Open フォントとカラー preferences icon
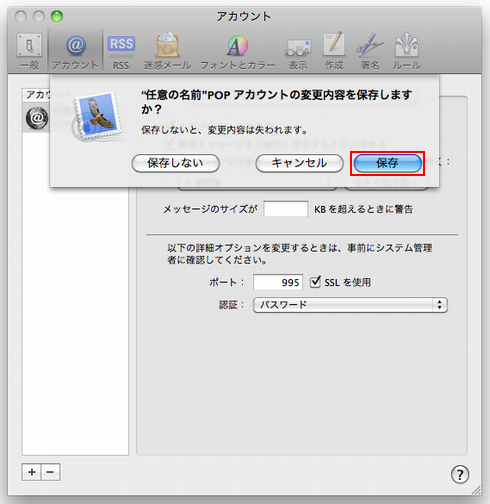490x504 pixels. point(238,51)
